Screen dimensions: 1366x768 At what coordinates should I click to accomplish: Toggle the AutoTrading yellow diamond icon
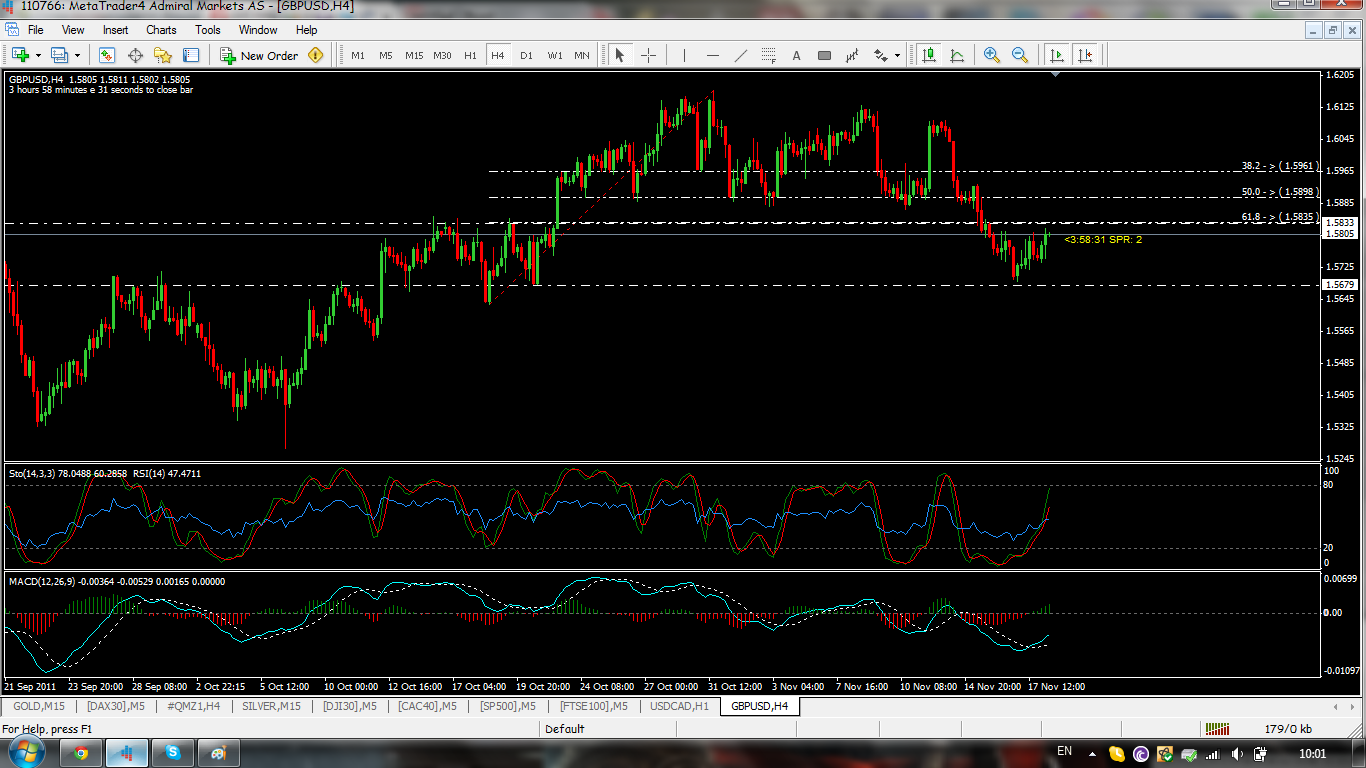pos(316,55)
